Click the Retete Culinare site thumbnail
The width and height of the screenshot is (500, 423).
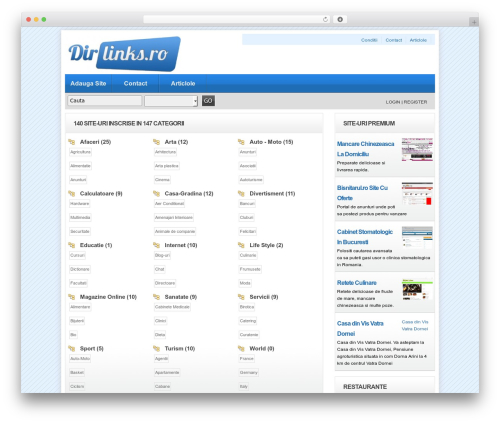point(417,289)
